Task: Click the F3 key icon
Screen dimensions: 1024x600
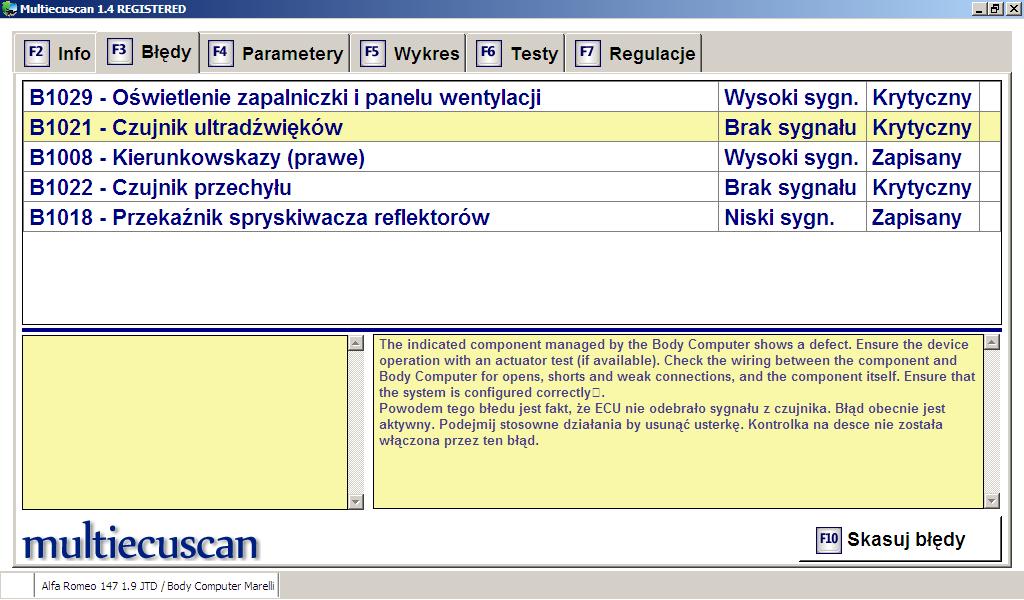Action: pyautogui.click(x=120, y=51)
